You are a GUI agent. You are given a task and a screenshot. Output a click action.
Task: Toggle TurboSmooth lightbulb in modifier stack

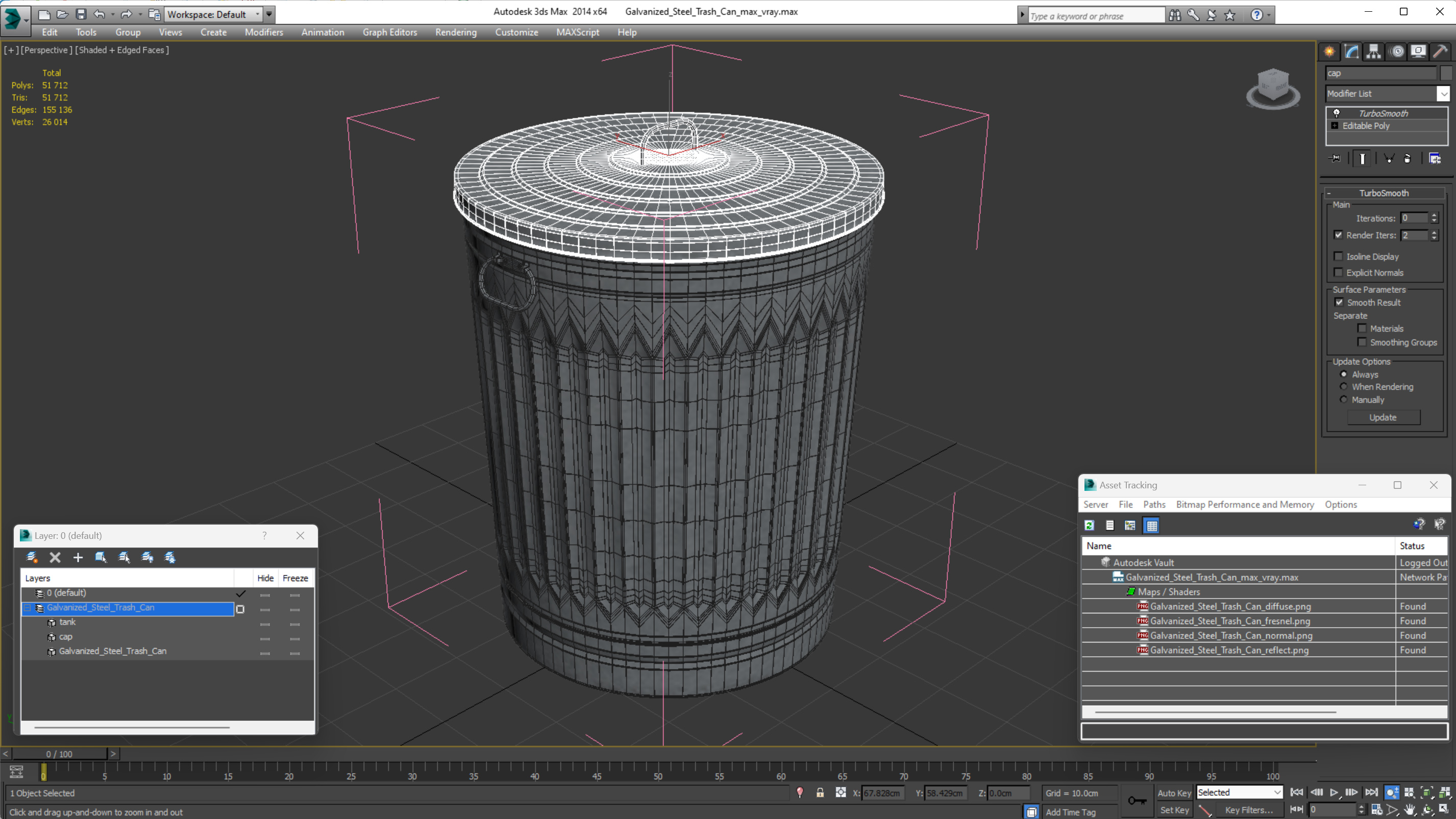[x=1336, y=113]
